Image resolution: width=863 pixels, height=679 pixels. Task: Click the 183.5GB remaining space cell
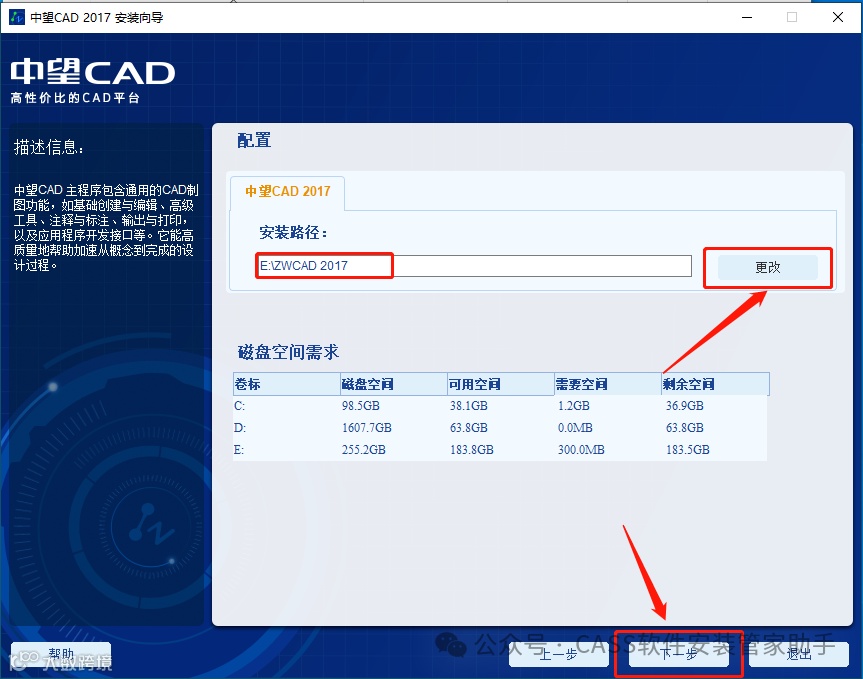[x=687, y=450]
